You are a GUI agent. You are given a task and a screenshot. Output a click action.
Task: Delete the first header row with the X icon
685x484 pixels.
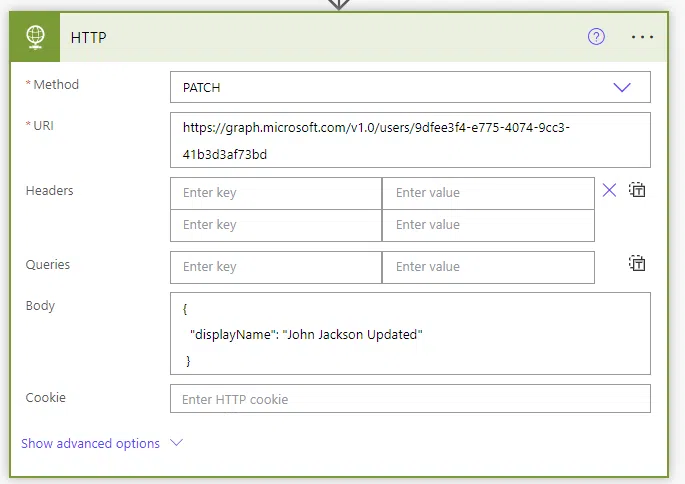(609, 190)
